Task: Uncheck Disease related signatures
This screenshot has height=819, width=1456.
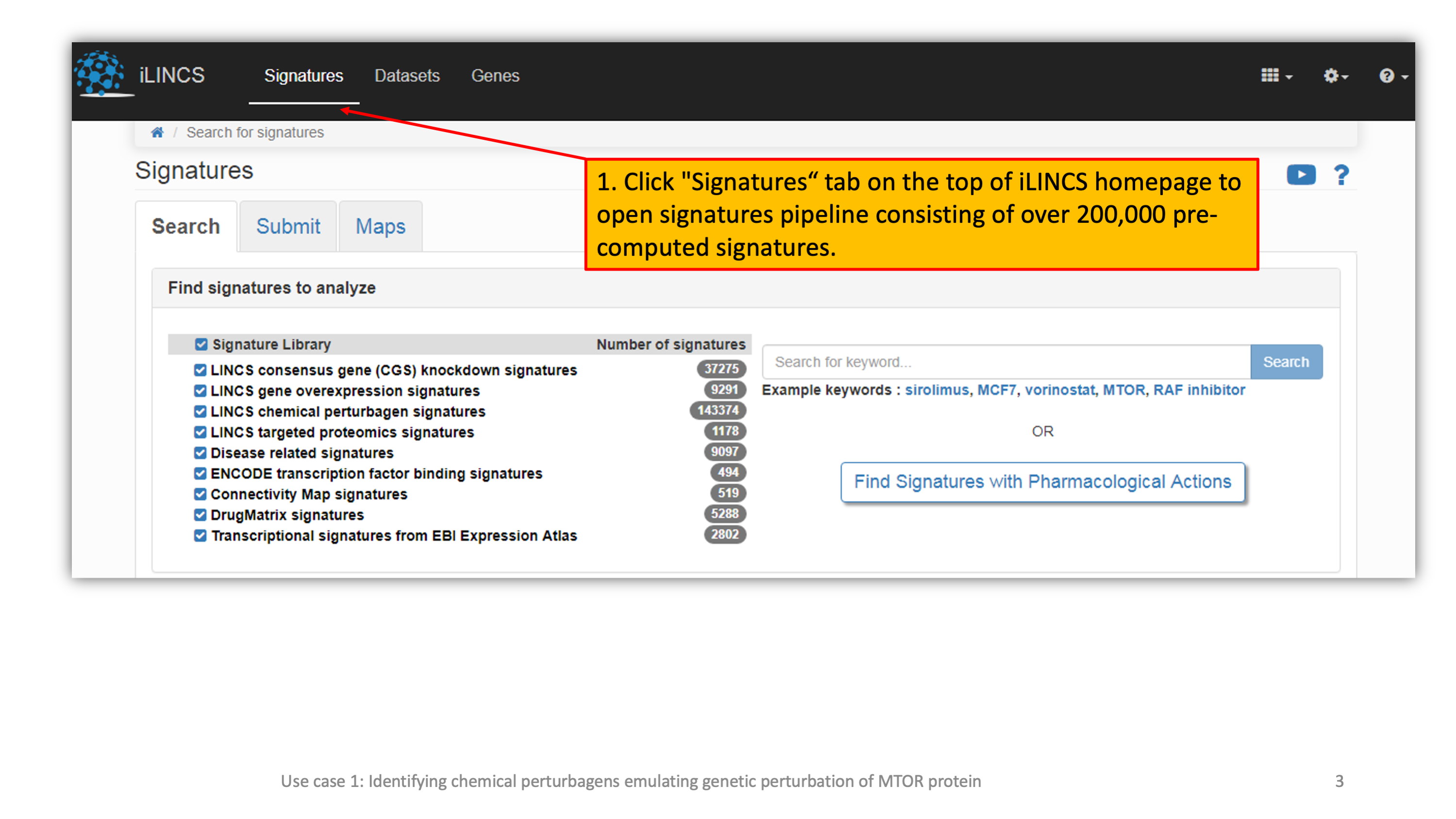Action: (200, 453)
